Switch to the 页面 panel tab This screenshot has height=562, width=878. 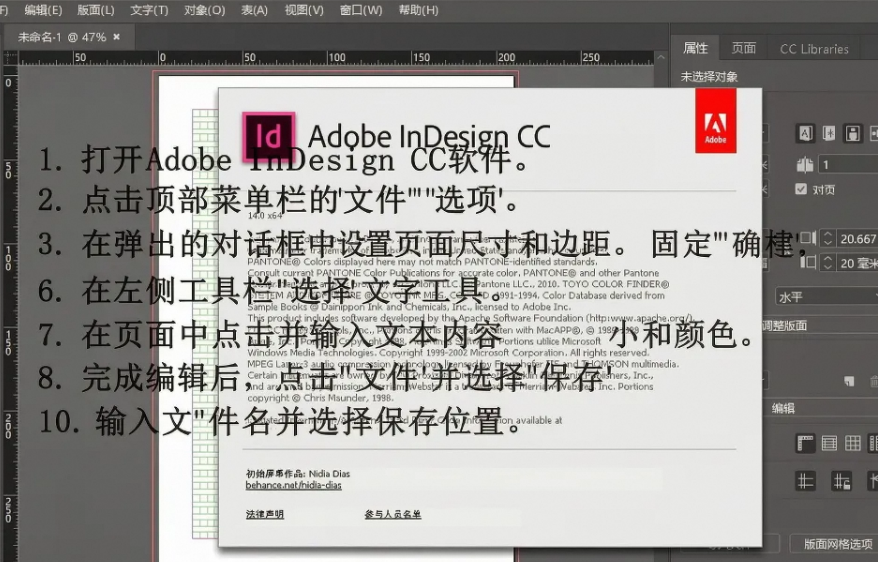click(x=744, y=49)
